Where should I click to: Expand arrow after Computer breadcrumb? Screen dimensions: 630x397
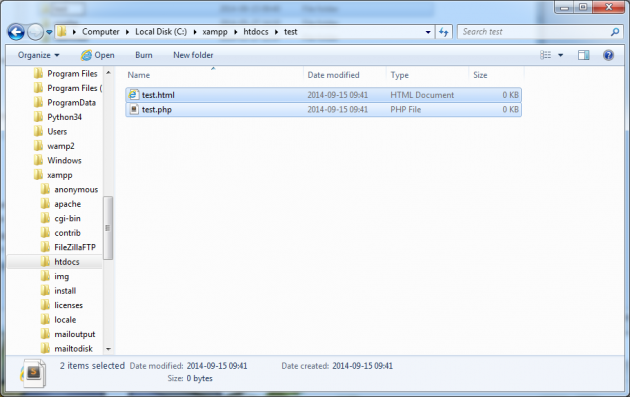[x=127, y=32]
